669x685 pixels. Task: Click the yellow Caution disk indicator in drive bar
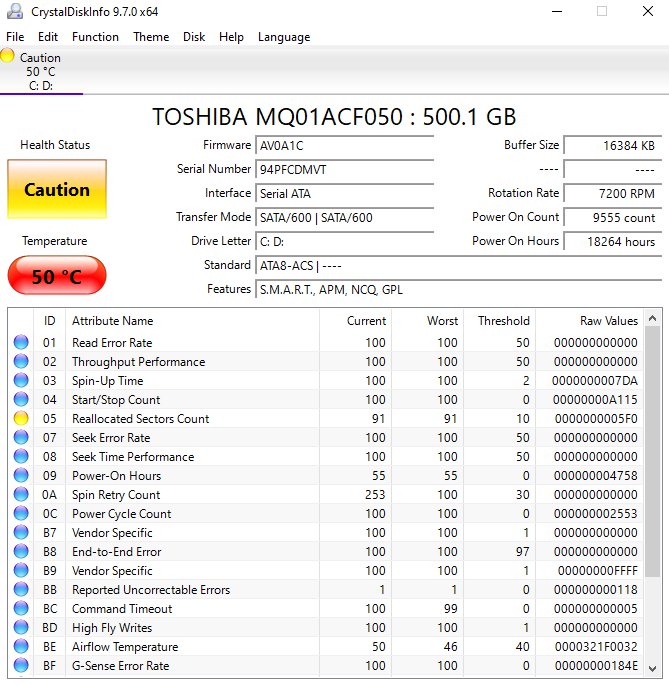click(8, 57)
